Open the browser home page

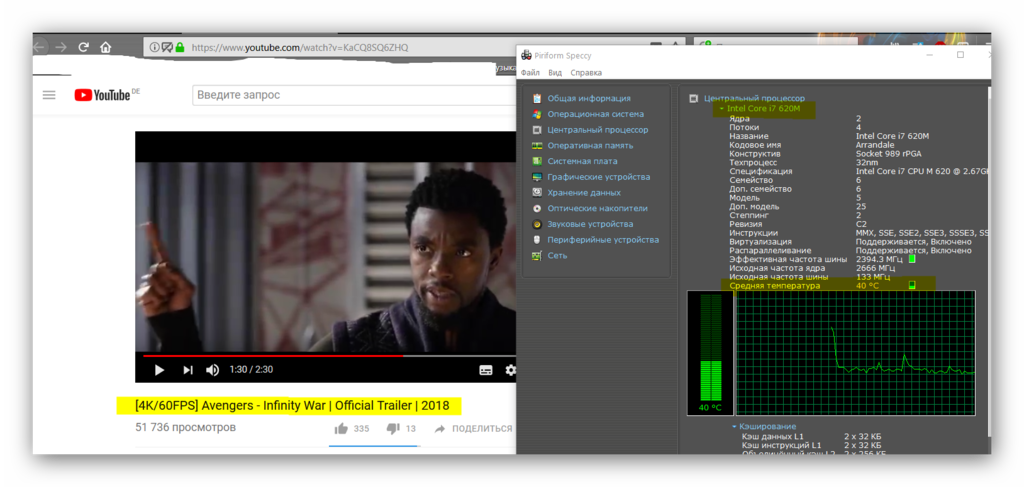click(105, 47)
